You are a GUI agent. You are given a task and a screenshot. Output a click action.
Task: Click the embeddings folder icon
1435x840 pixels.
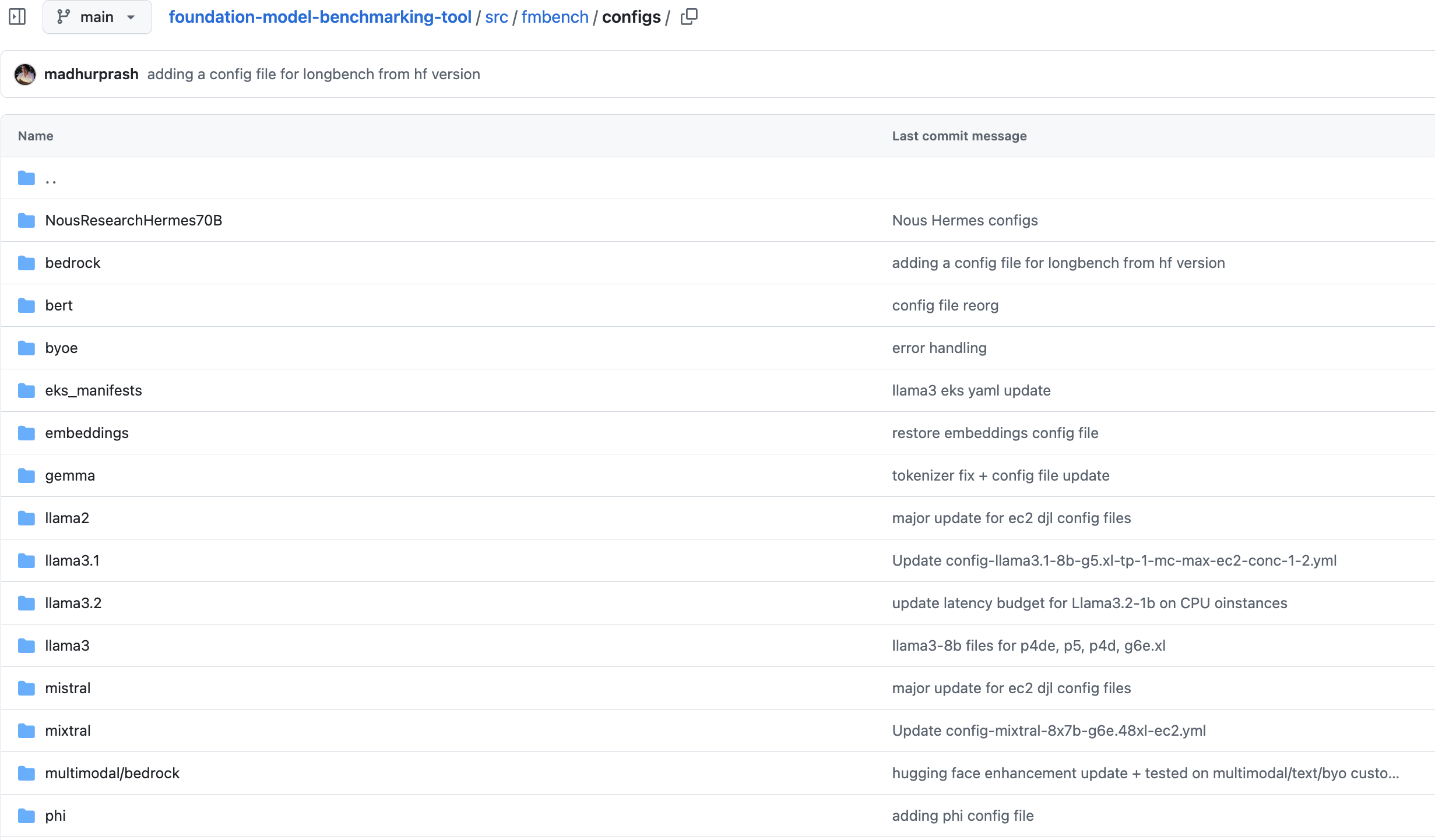pos(26,433)
